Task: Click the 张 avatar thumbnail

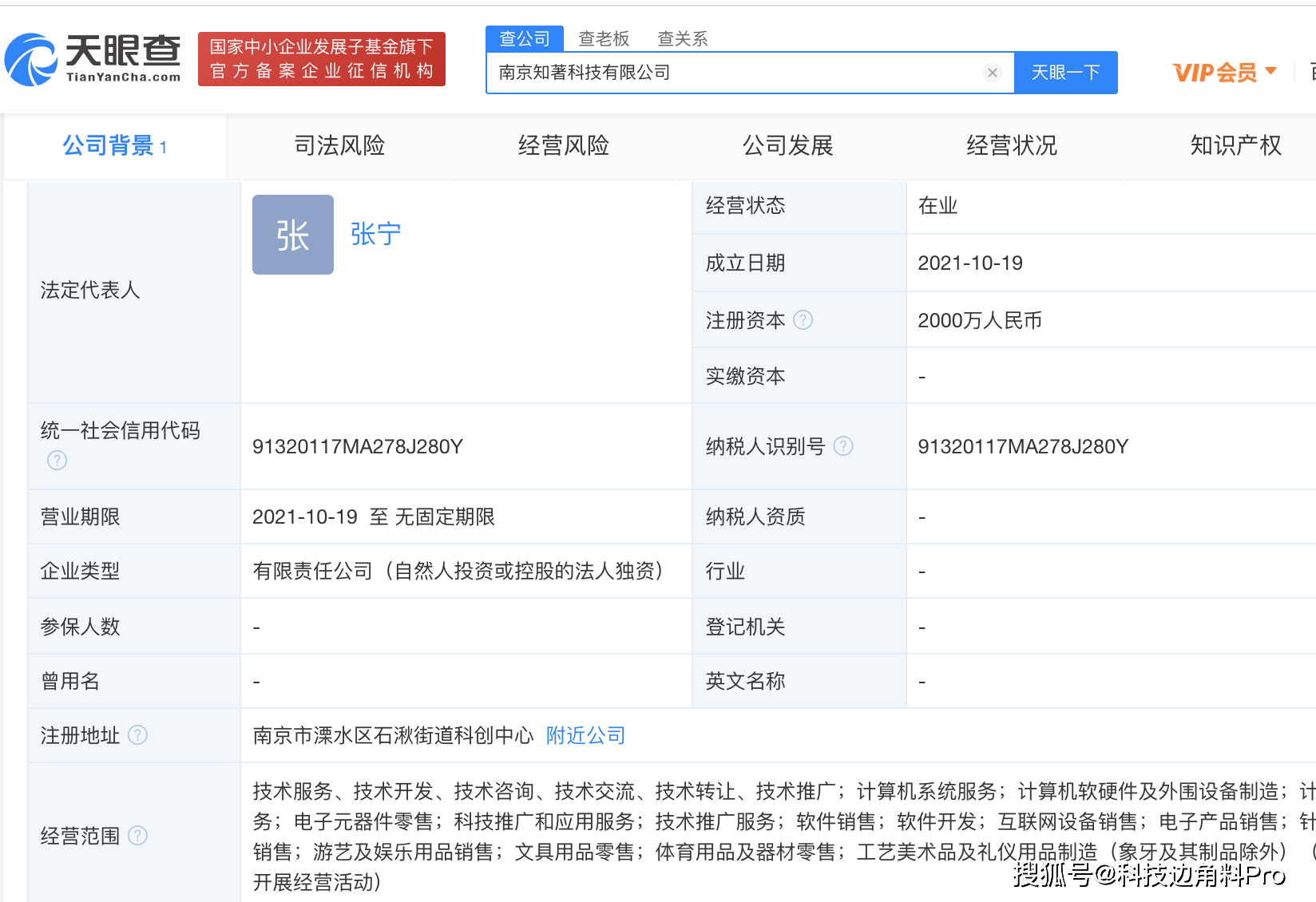Action: (x=293, y=235)
